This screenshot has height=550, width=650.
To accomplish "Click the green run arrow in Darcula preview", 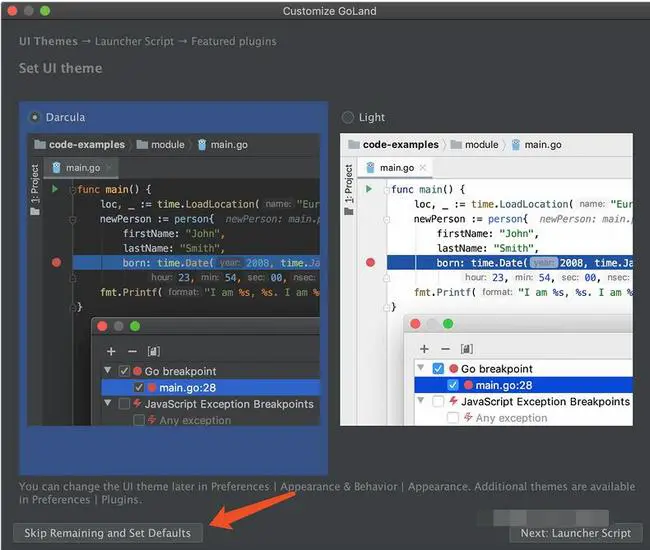I will point(56,189).
